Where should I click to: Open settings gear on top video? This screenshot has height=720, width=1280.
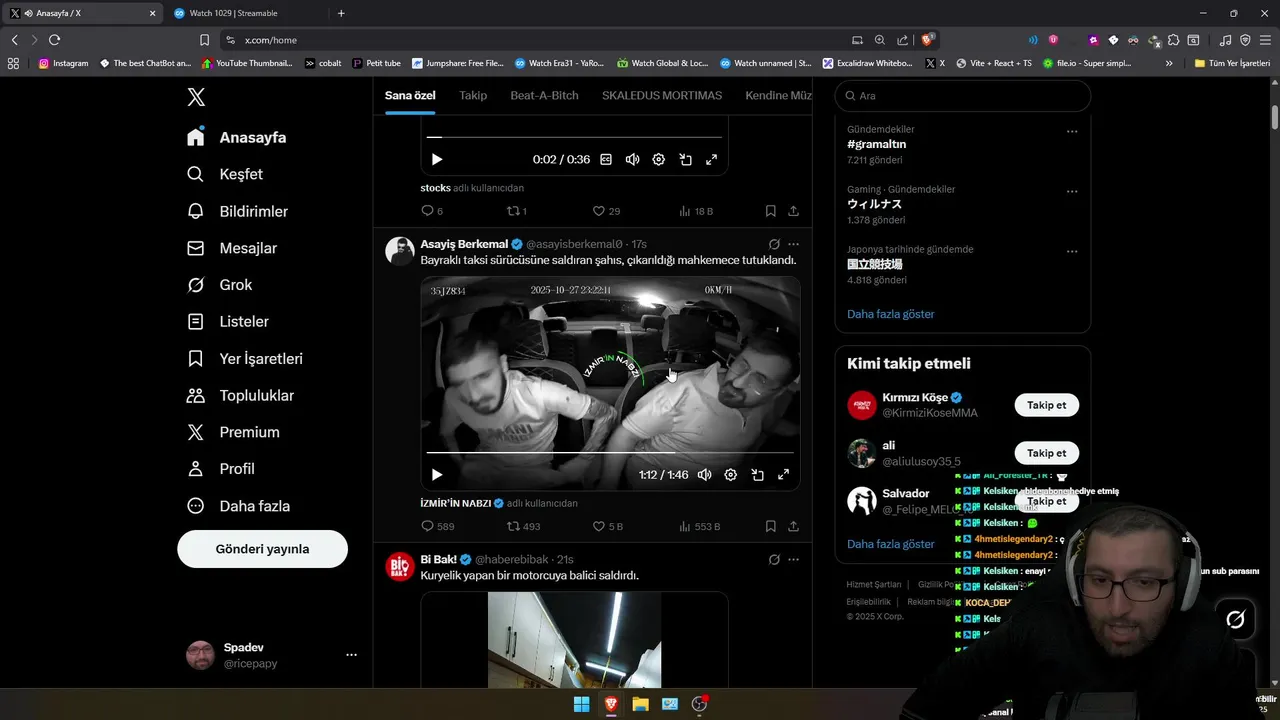tap(658, 159)
